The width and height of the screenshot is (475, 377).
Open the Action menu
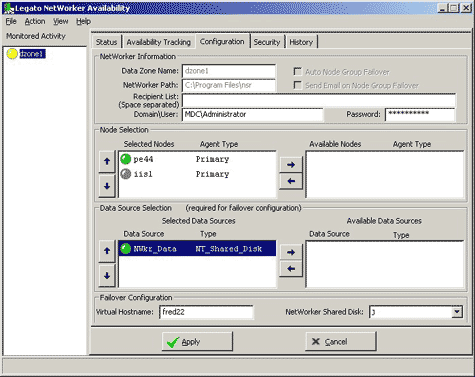pos(35,21)
